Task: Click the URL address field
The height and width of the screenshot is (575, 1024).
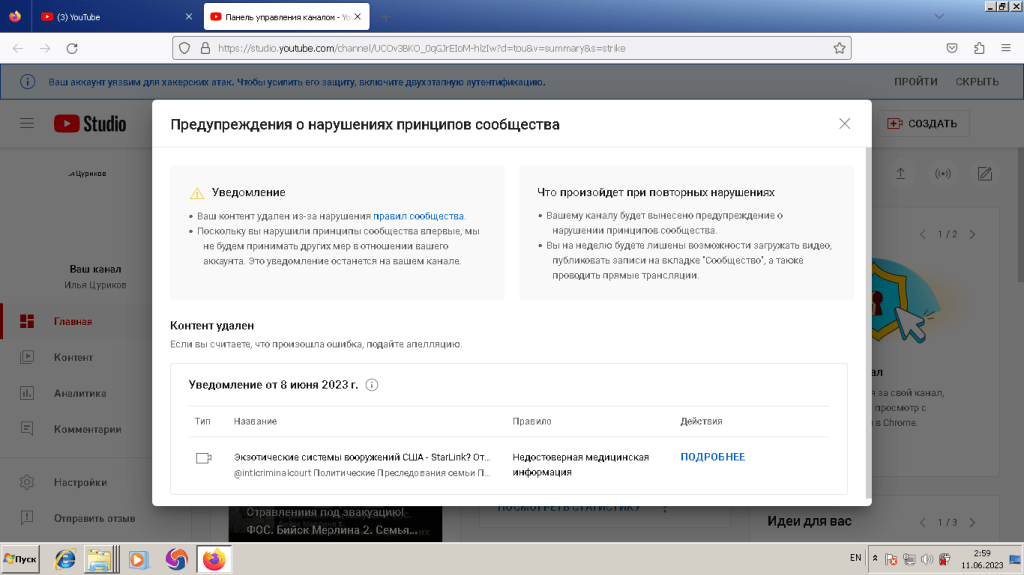Action: click(520, 48)
